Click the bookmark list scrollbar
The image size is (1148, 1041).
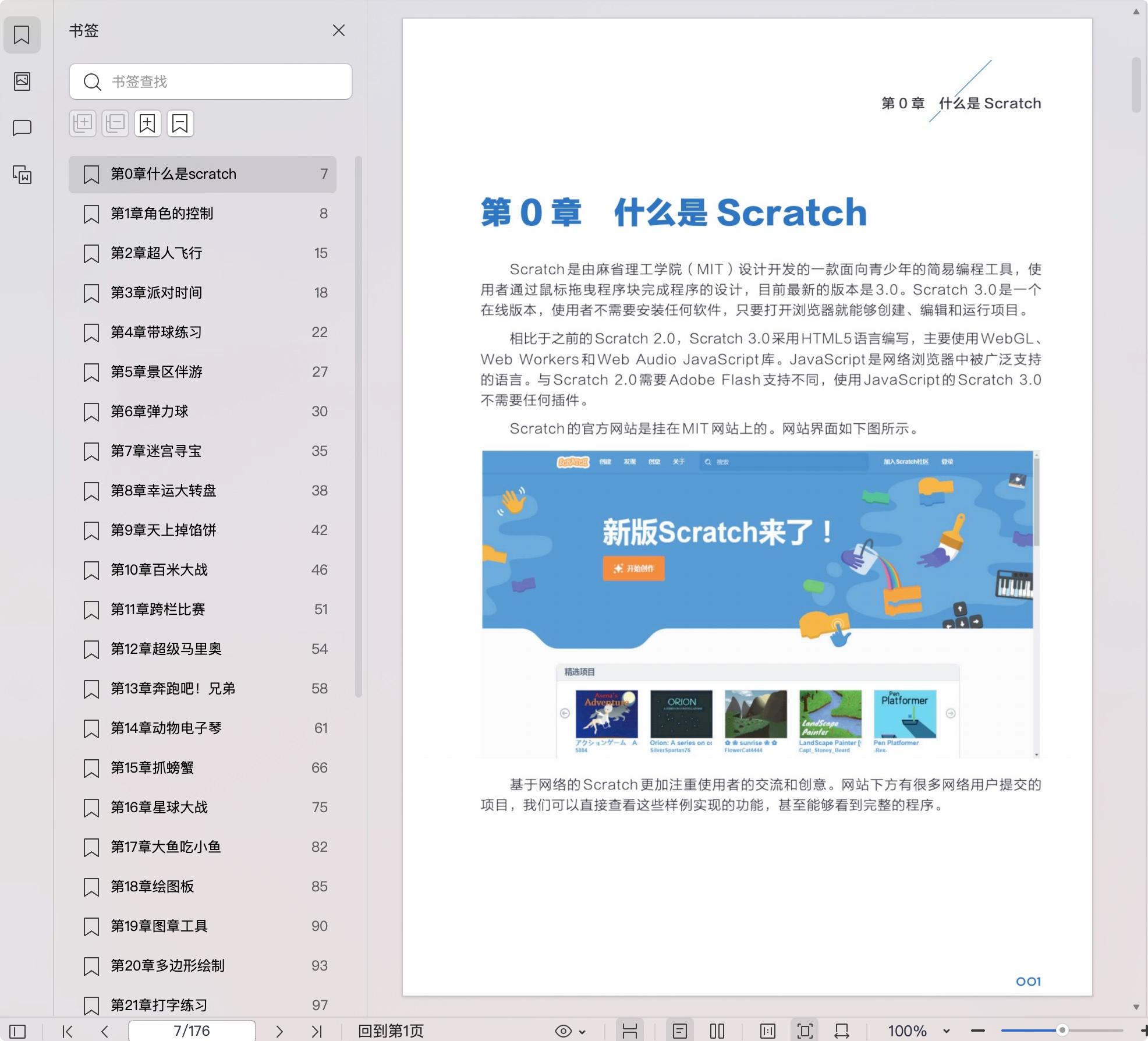click(359, 426)
